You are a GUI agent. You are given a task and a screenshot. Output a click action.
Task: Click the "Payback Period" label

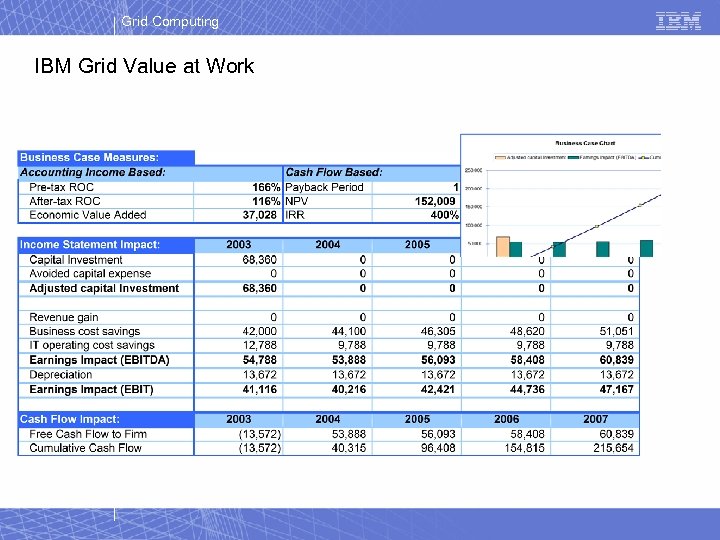pos(324,187)
